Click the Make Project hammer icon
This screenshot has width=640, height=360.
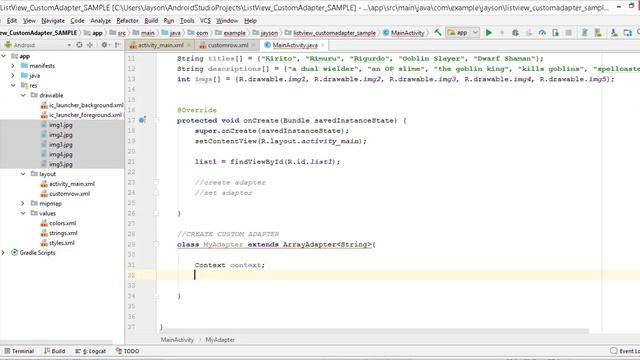click(x=438, y=32)
